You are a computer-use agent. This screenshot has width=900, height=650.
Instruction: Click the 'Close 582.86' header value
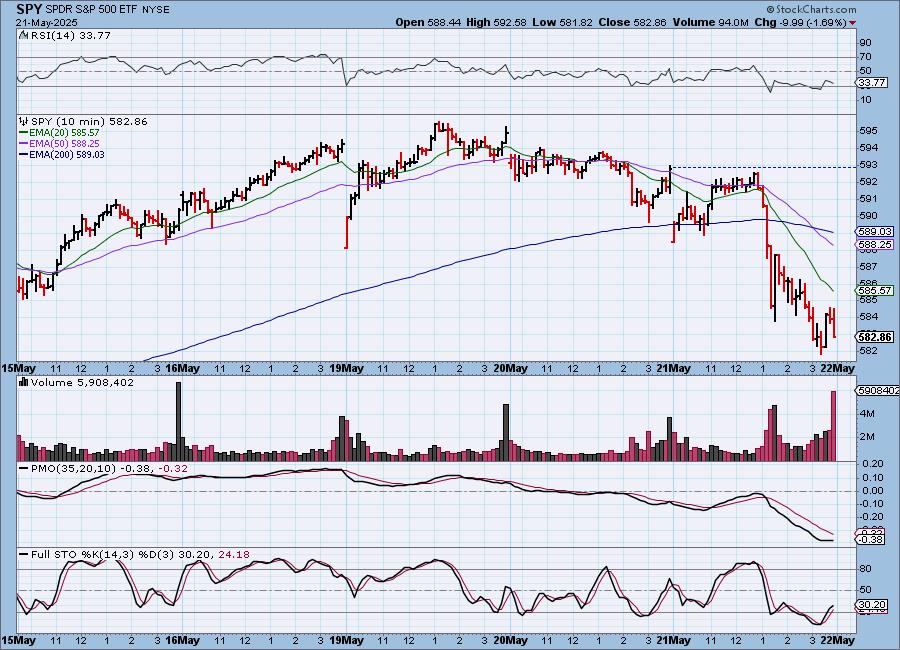click(633, 22)
